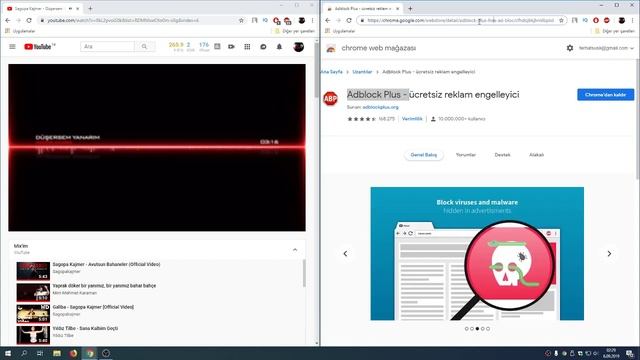
Task: Open new tab in YouTube window
Action: [90, 8]
